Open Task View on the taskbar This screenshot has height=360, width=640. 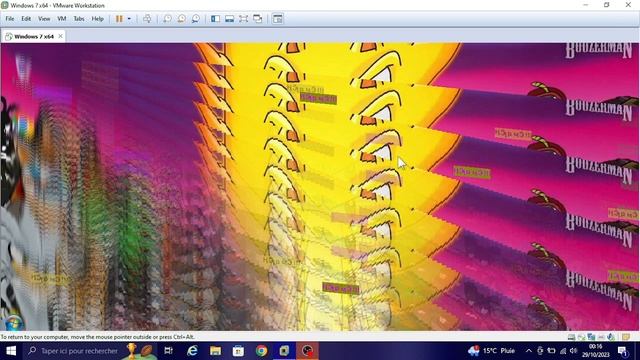click(168, 351)
